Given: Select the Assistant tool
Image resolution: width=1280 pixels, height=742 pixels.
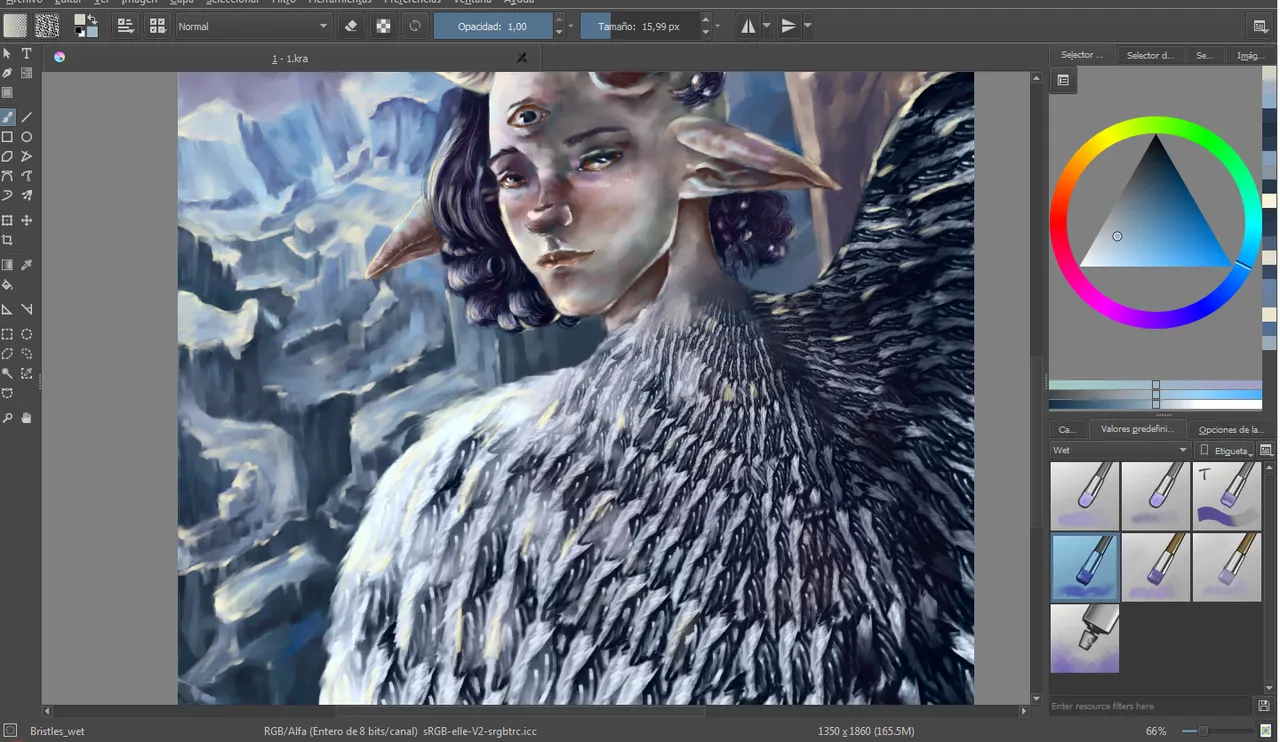Looking at the screenshot, I should [x=7, y=309].
